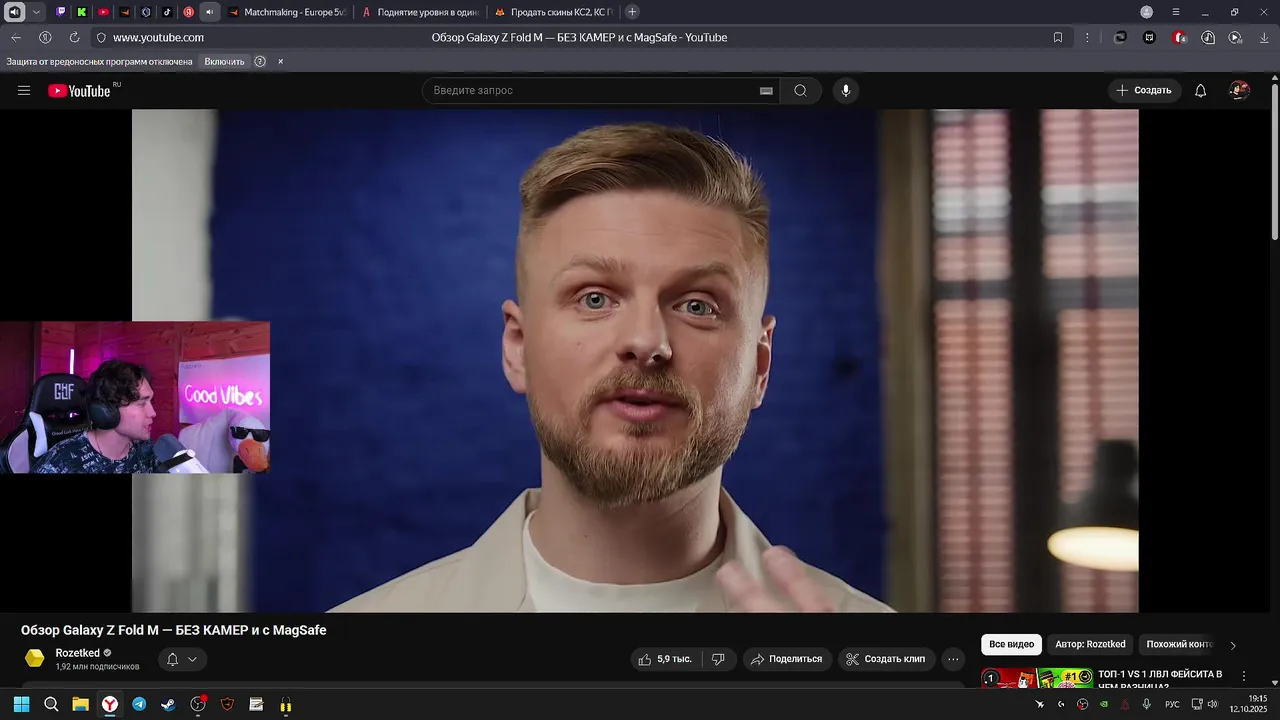
Task: Click 1,92 млн подписчиков subscriber count
Action: pos(97,666)
